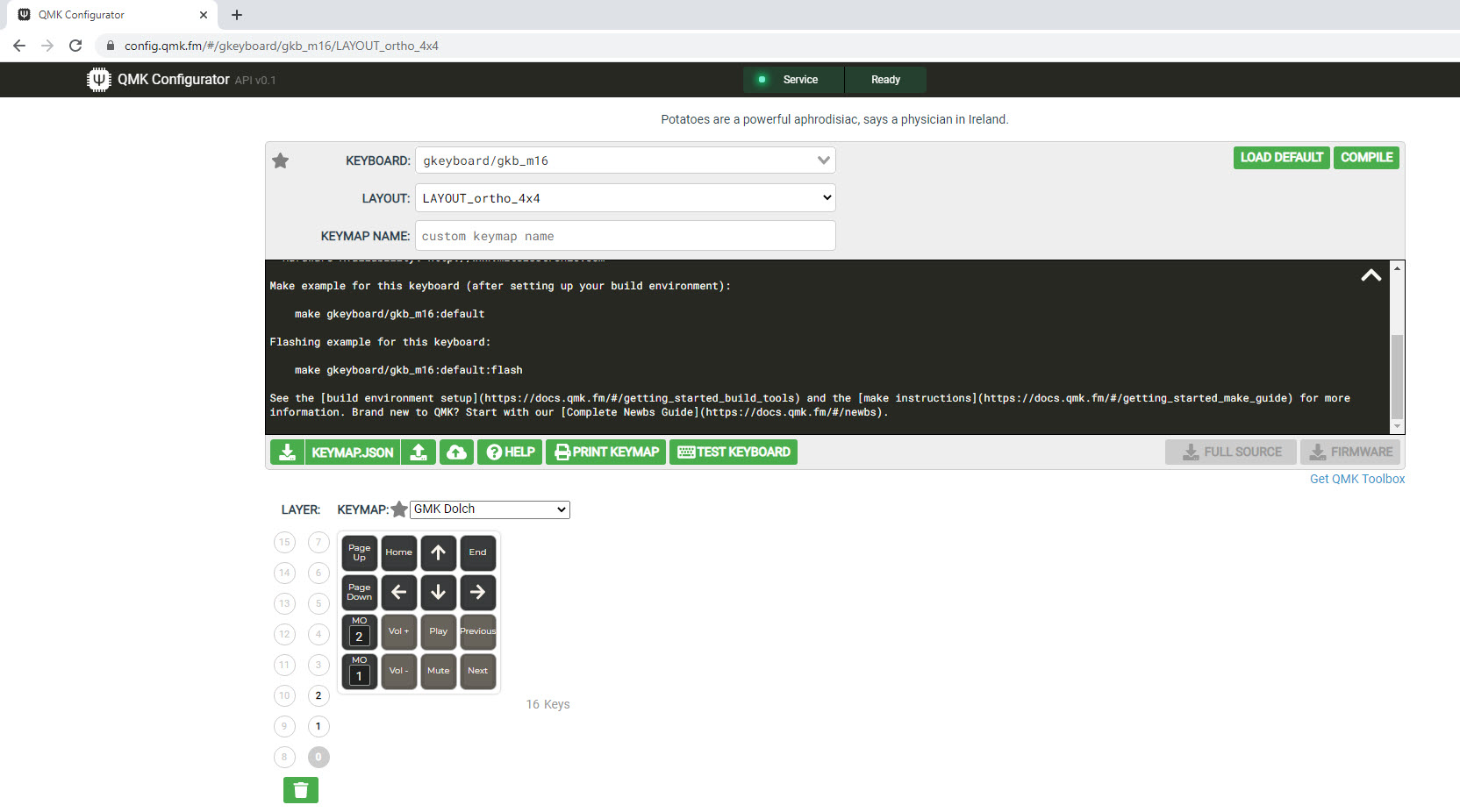Image resolution: width=1460 pixels, height=812 pixels.
Task: Click the browser reload icon
Action: click(75, 46)
